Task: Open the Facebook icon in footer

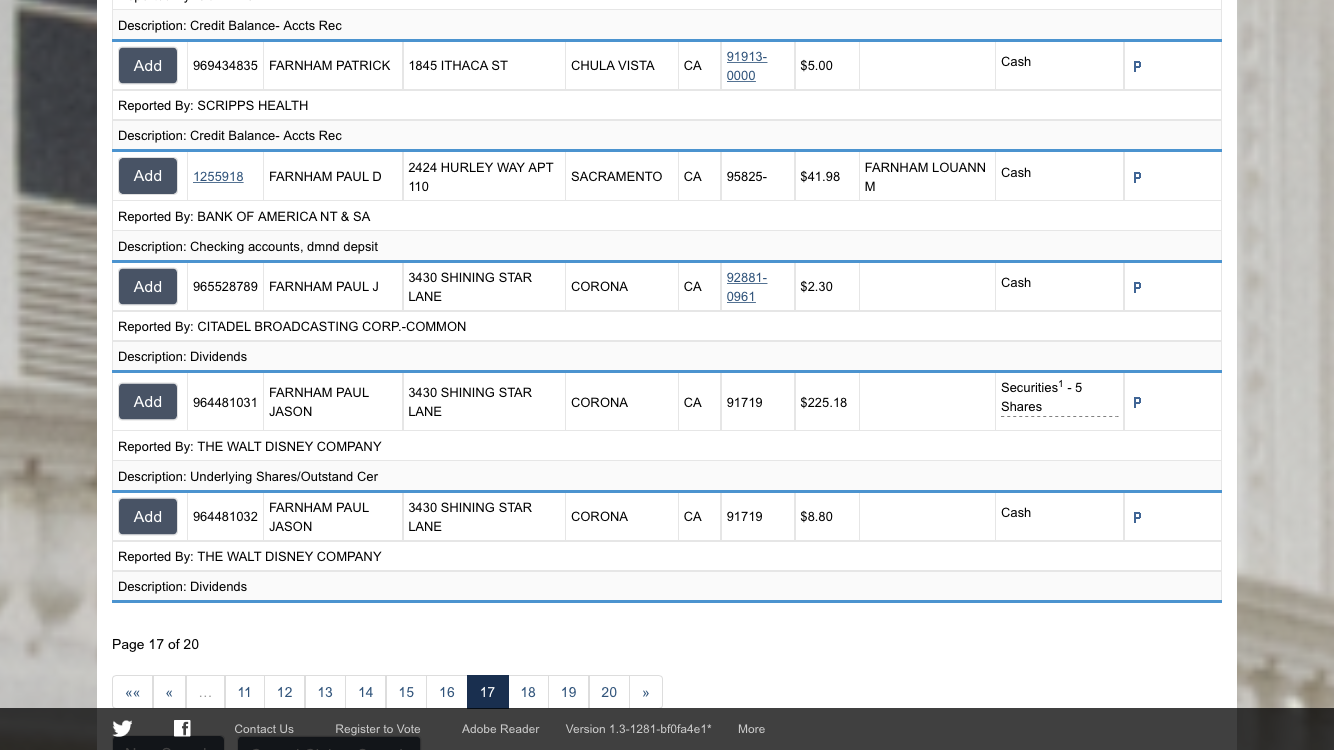Action: pos(182,729)
